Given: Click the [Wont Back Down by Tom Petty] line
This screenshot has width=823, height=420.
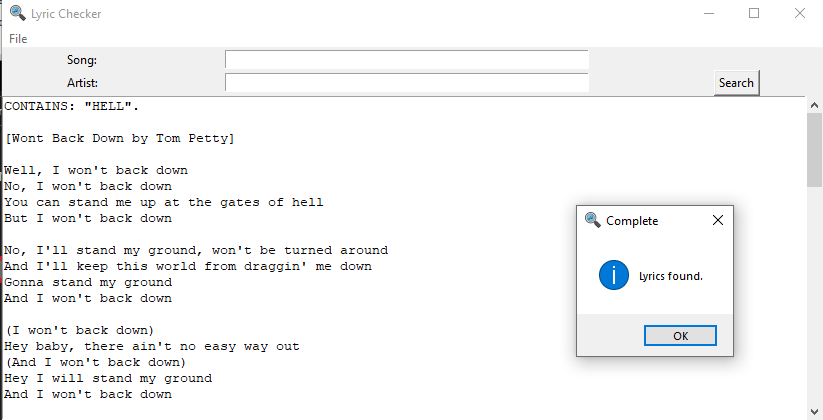Looking at the screenshot, I should coord(120,139).
